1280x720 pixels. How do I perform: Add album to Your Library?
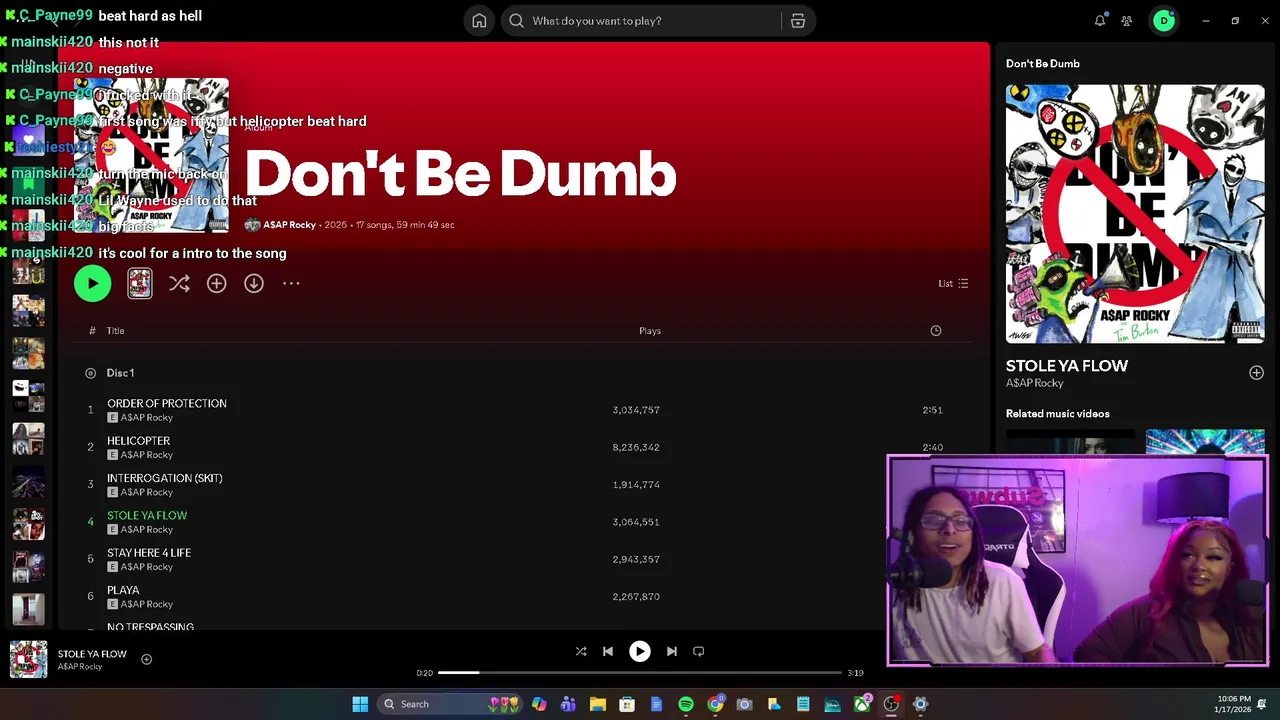tap(216, 283)
